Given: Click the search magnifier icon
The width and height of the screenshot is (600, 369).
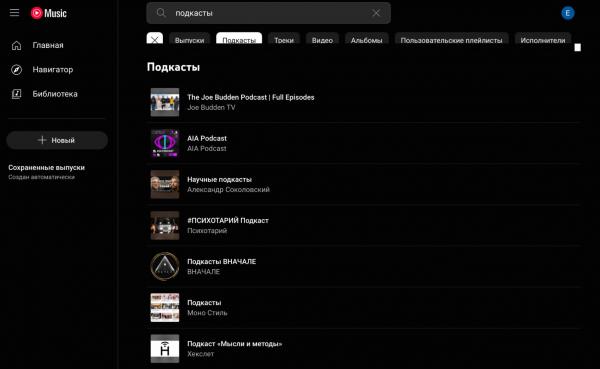Looking at the screenshot, I should point(161,13).
